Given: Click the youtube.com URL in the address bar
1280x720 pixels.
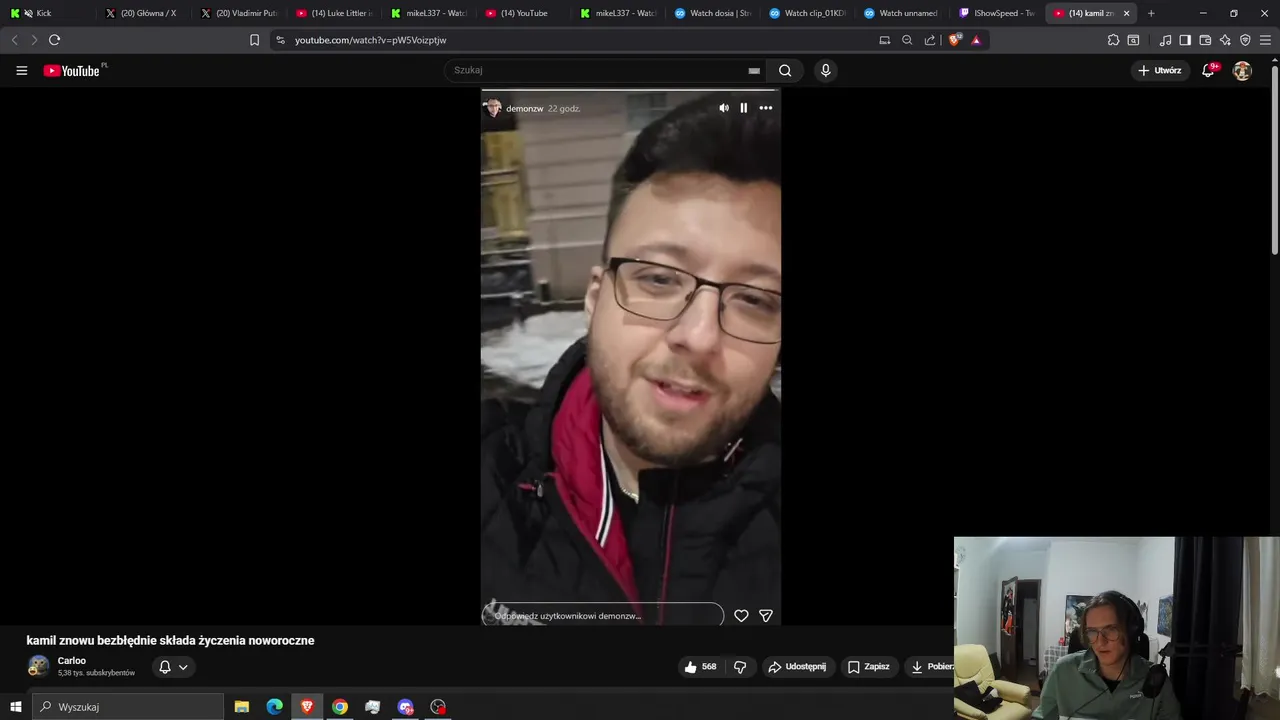Looking at the screenshot, I should tap(370, 40).
